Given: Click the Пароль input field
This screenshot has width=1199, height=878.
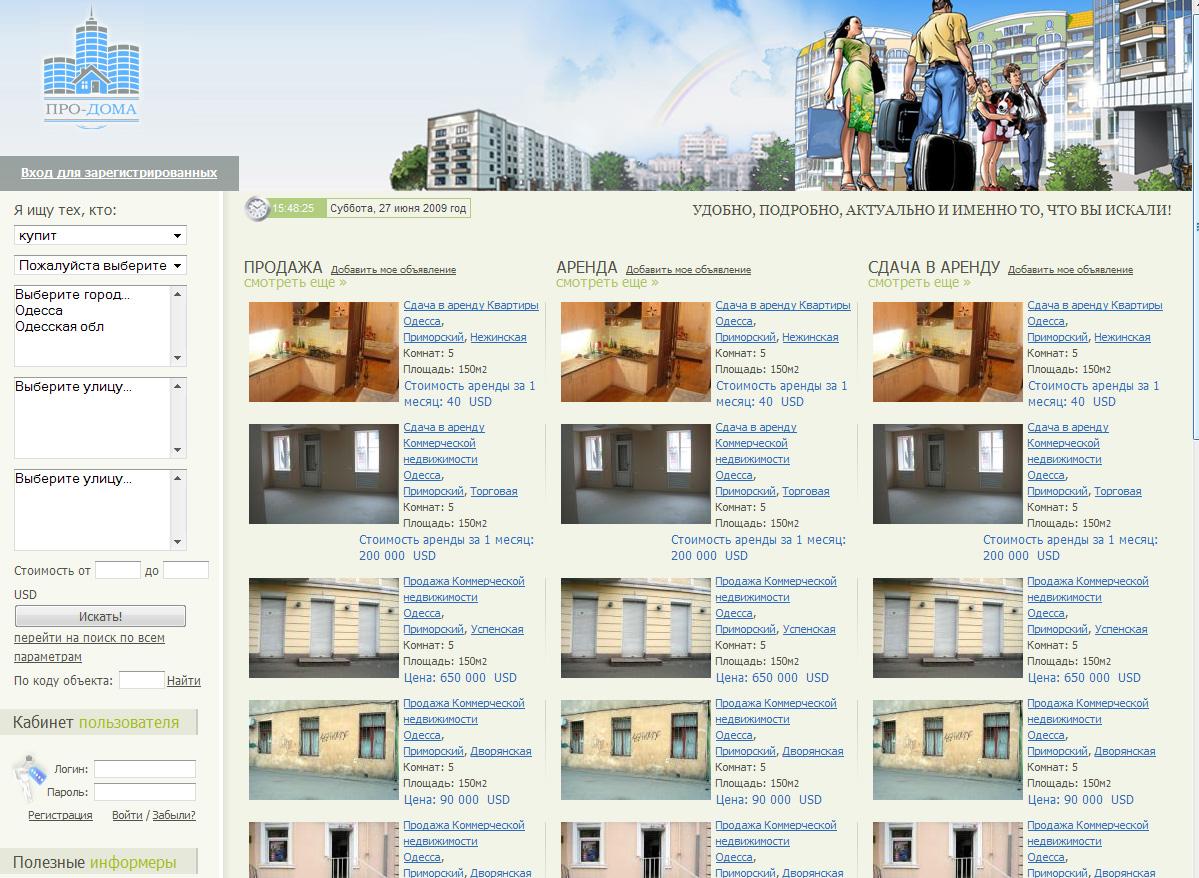Looking at the screenshot, I should pyautogui.click(x=145, y=792).
